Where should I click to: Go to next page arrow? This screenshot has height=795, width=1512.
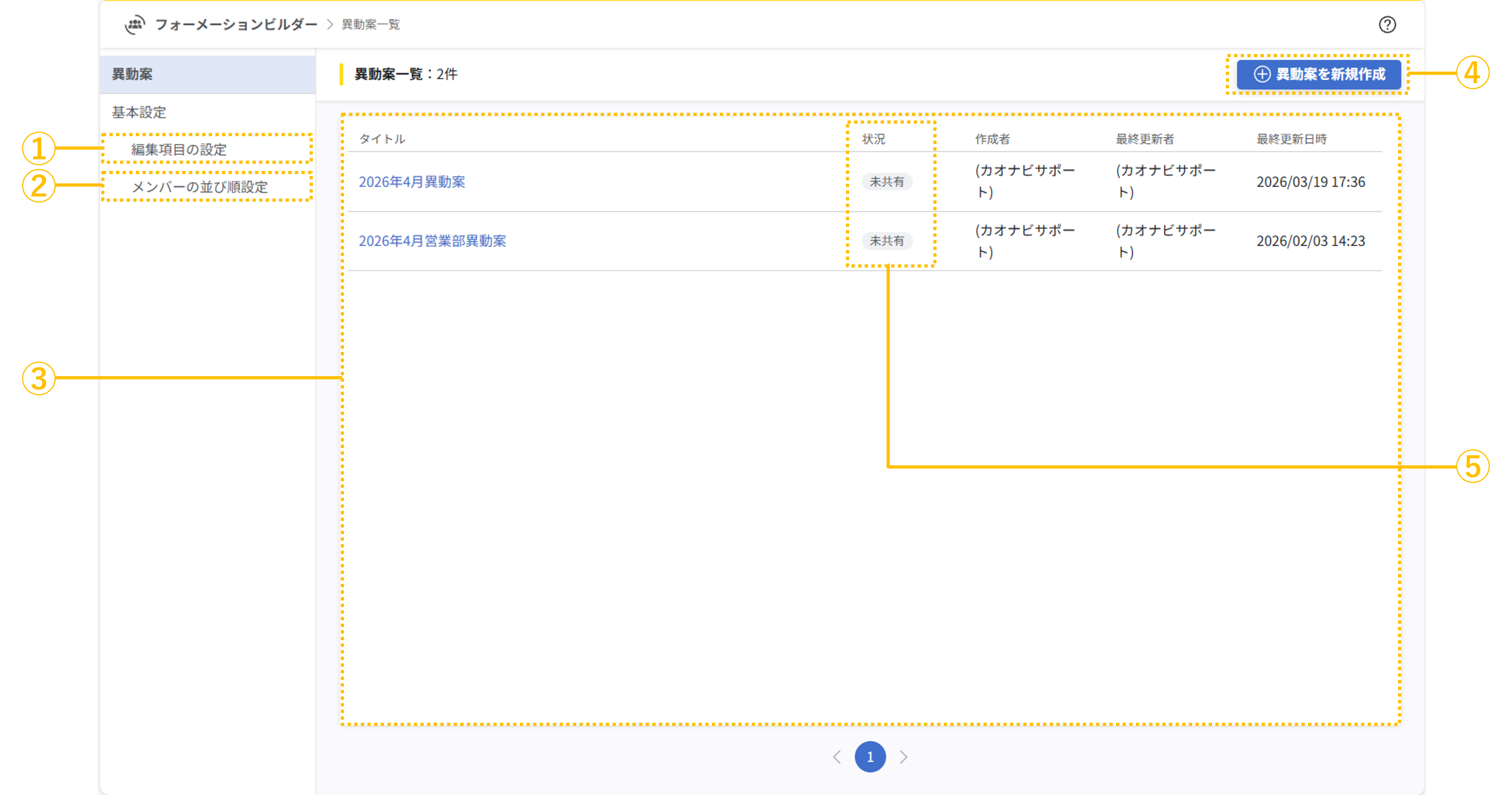pyautogui.click(x=903, y=757)
